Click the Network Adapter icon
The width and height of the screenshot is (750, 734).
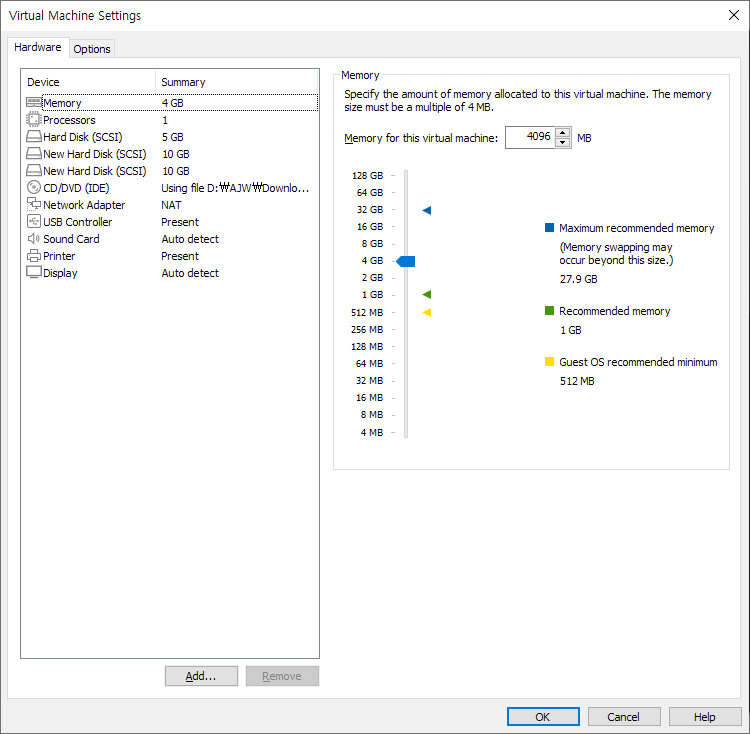pyautogui.click(x=33, y=204)
